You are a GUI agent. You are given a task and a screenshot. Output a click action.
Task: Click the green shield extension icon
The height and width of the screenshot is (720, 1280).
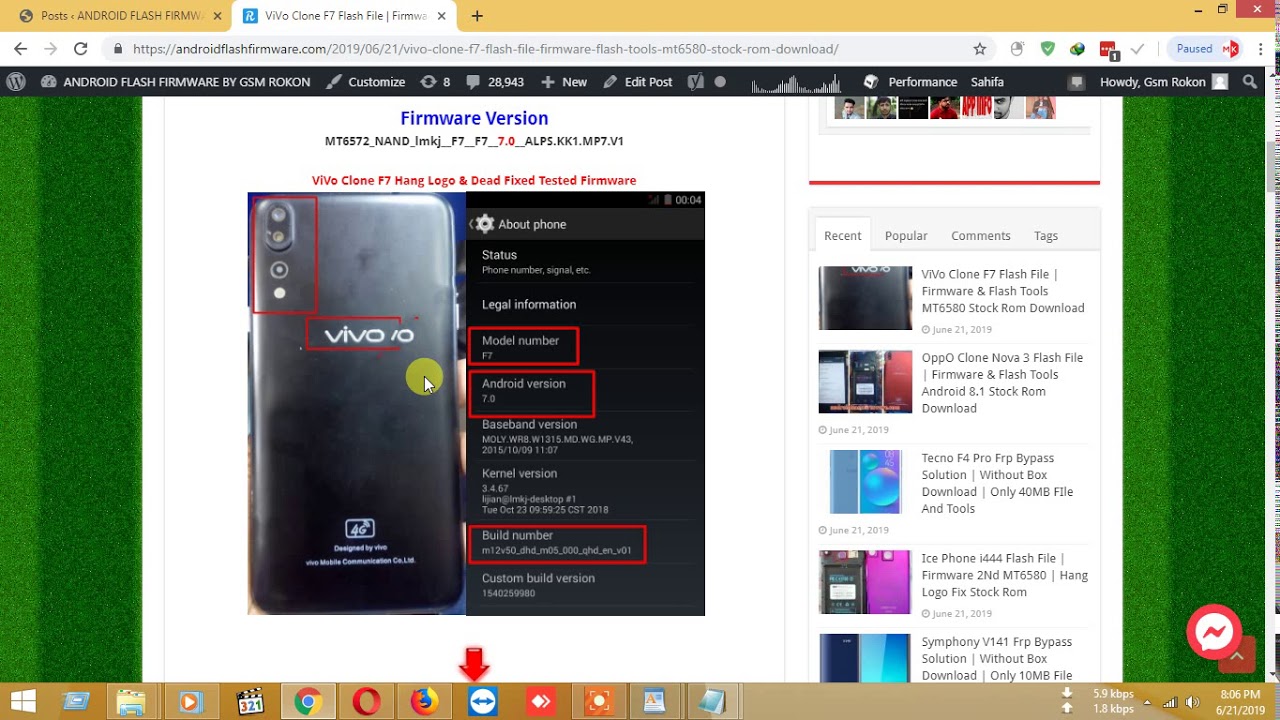click(1047, 48)
